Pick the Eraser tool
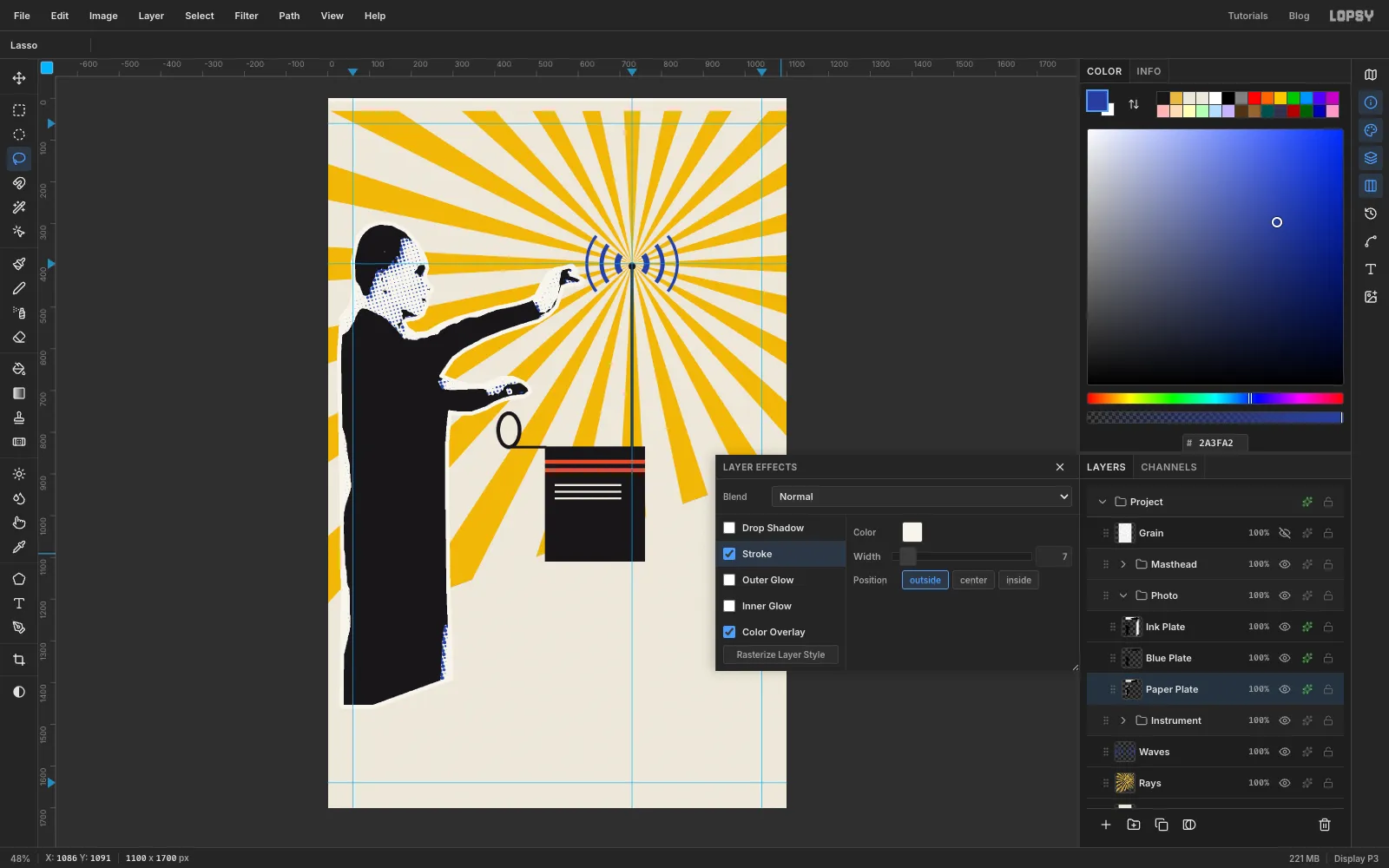 (x=19, y=338)
